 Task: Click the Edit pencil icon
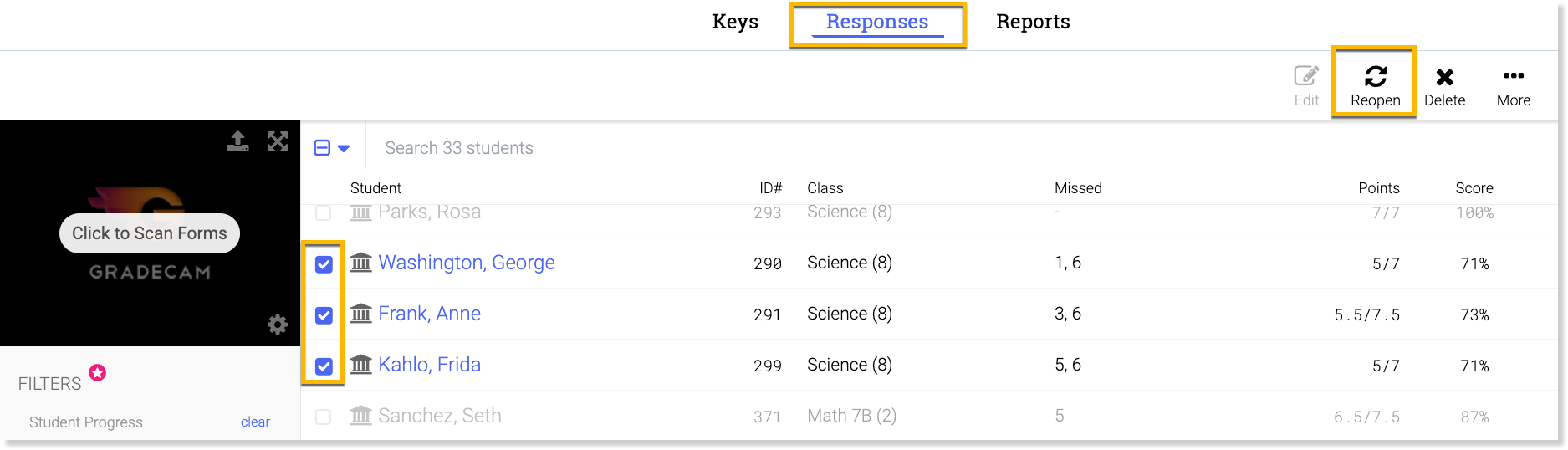[1305, 76]
